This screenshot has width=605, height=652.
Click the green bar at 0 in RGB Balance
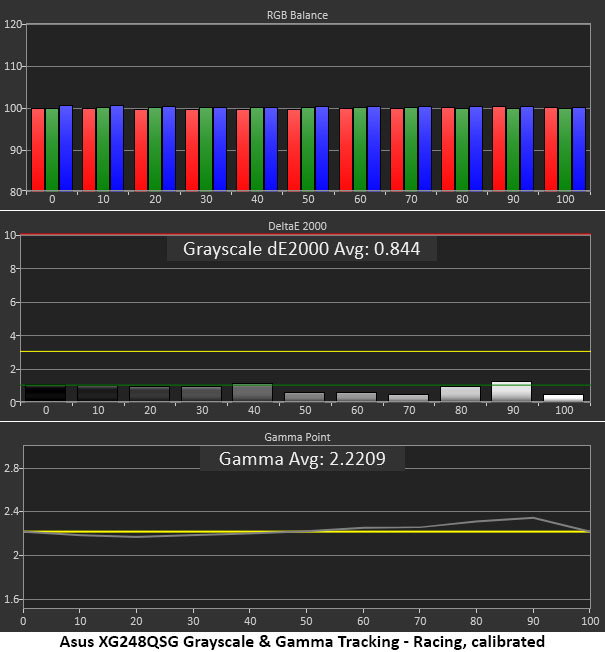pos(52,150)
